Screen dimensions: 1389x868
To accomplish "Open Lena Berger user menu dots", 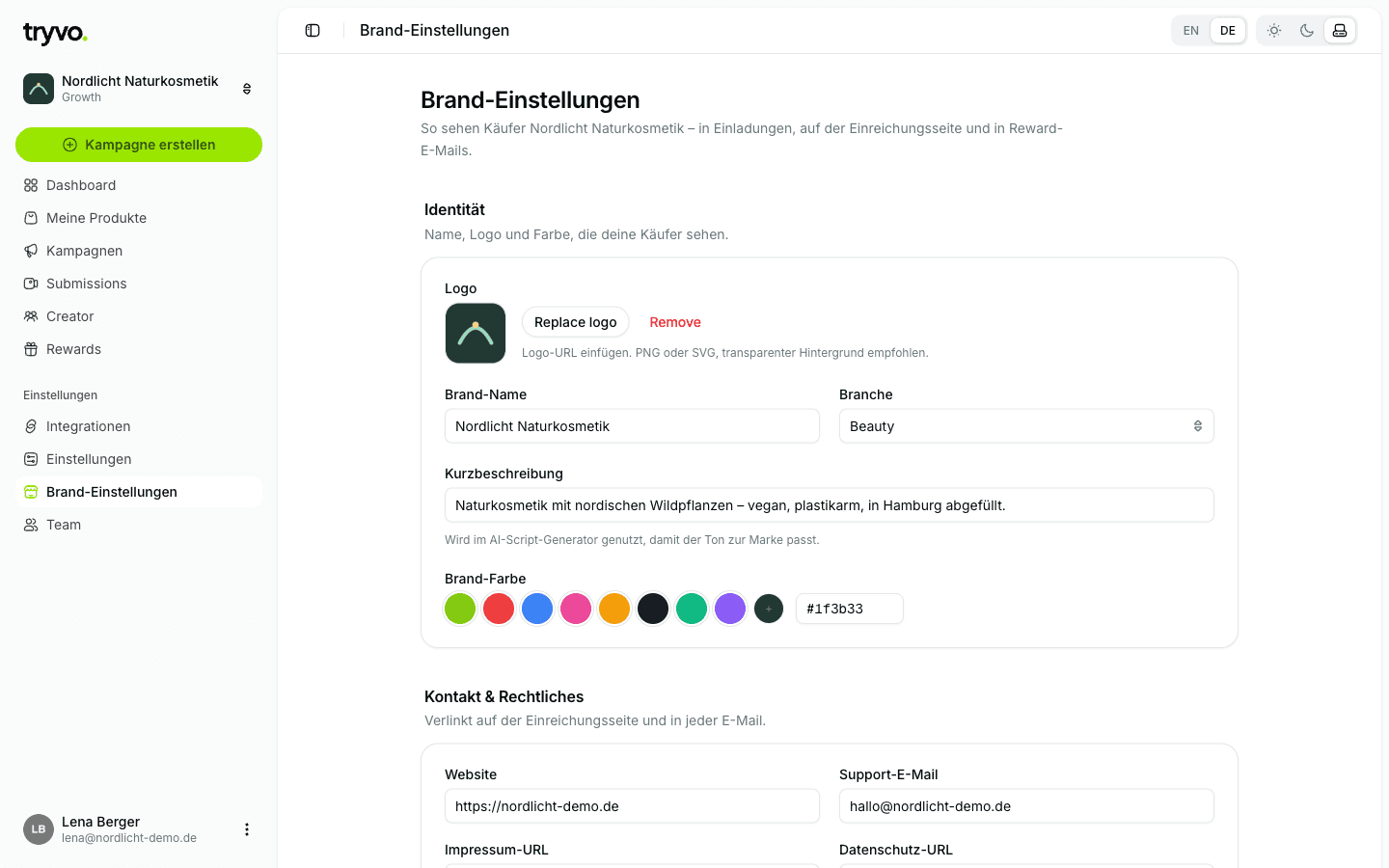I will click(247, 829).
